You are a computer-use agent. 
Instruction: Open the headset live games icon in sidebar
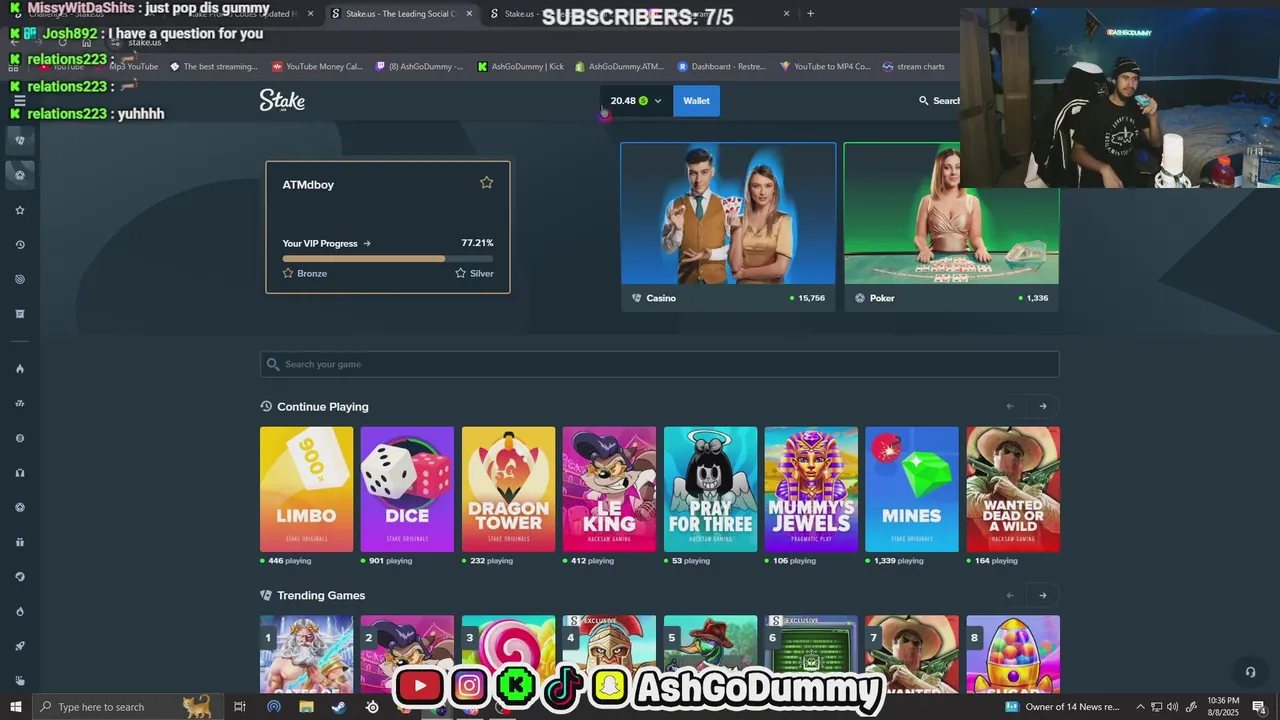pyautogui.click(x=19, y=473)
